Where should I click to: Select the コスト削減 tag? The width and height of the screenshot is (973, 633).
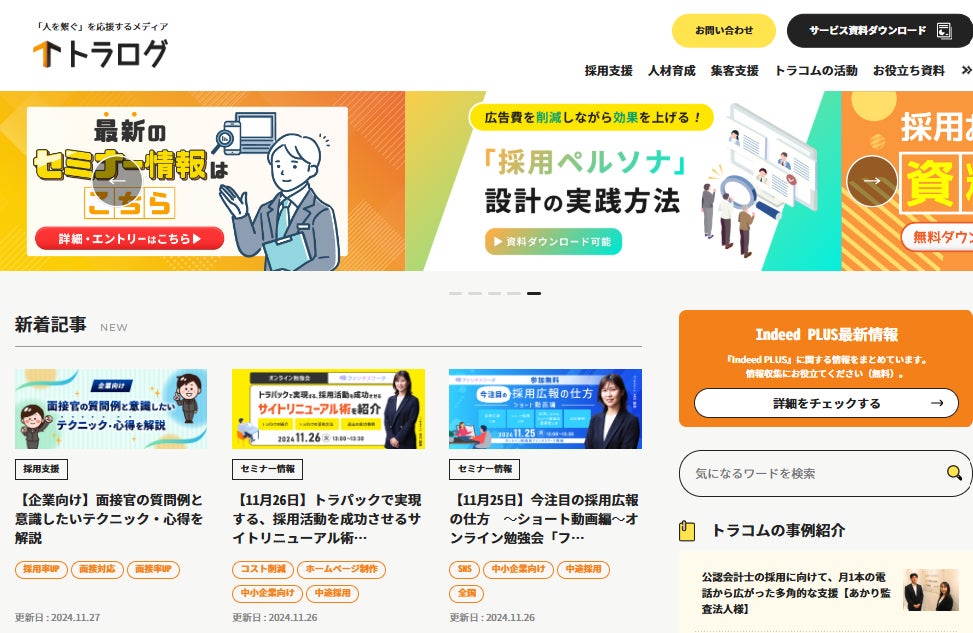point(263,569)
